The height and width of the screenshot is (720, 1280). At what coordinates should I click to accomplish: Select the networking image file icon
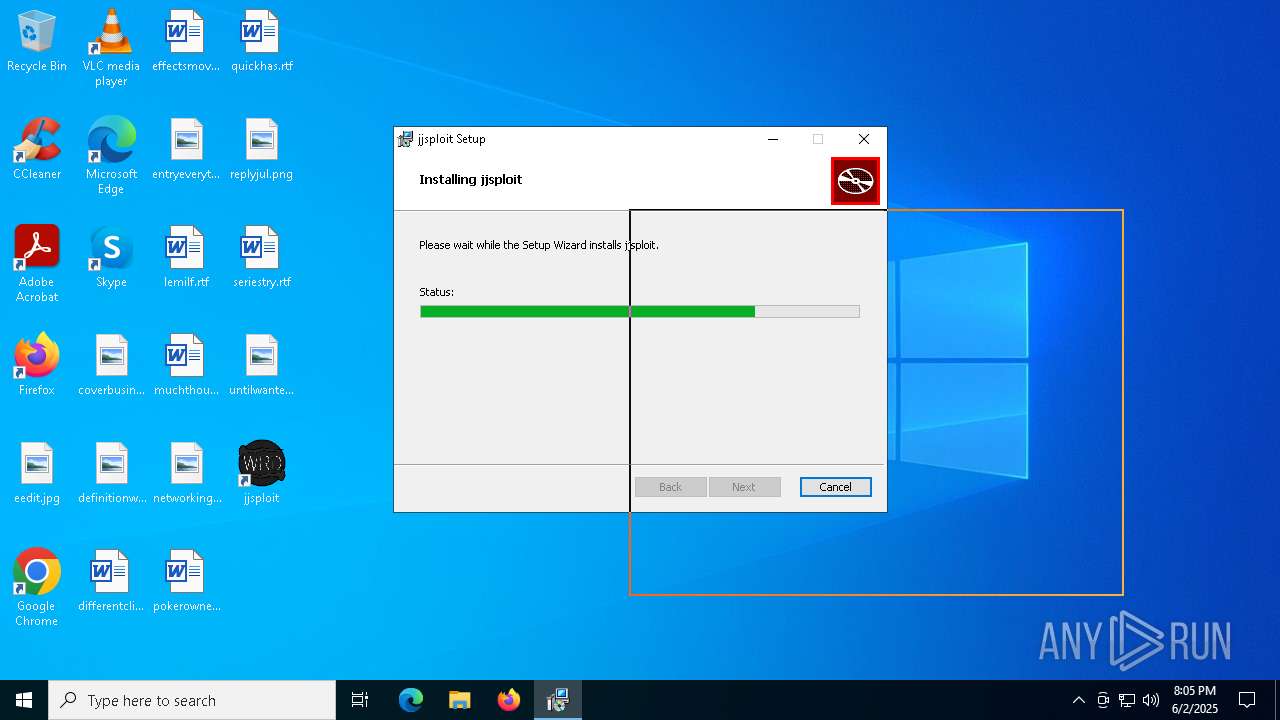(x=186, y=473)
